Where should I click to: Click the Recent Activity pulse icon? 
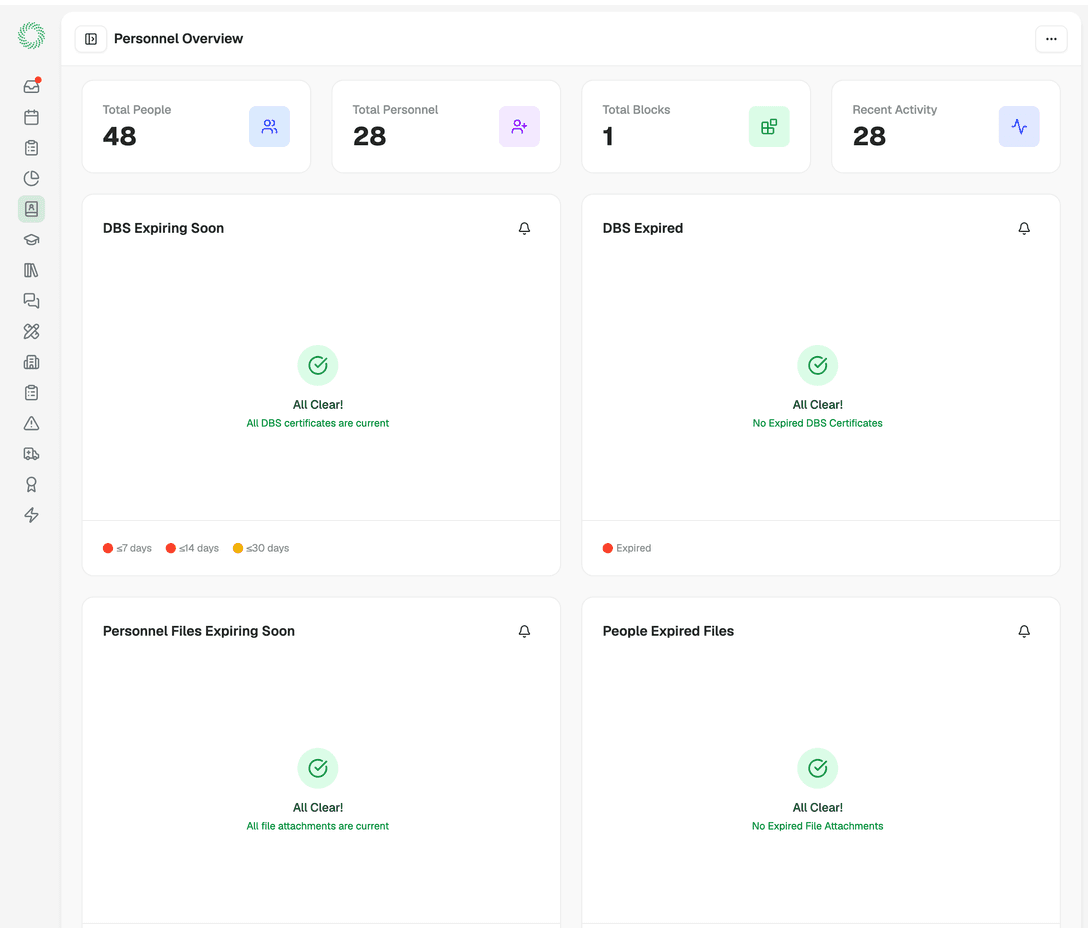1019,126
